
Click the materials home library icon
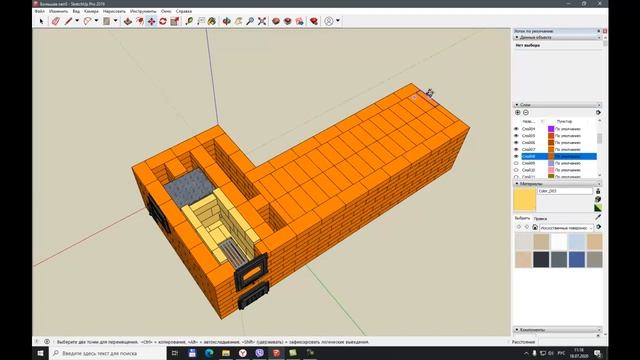535,227
